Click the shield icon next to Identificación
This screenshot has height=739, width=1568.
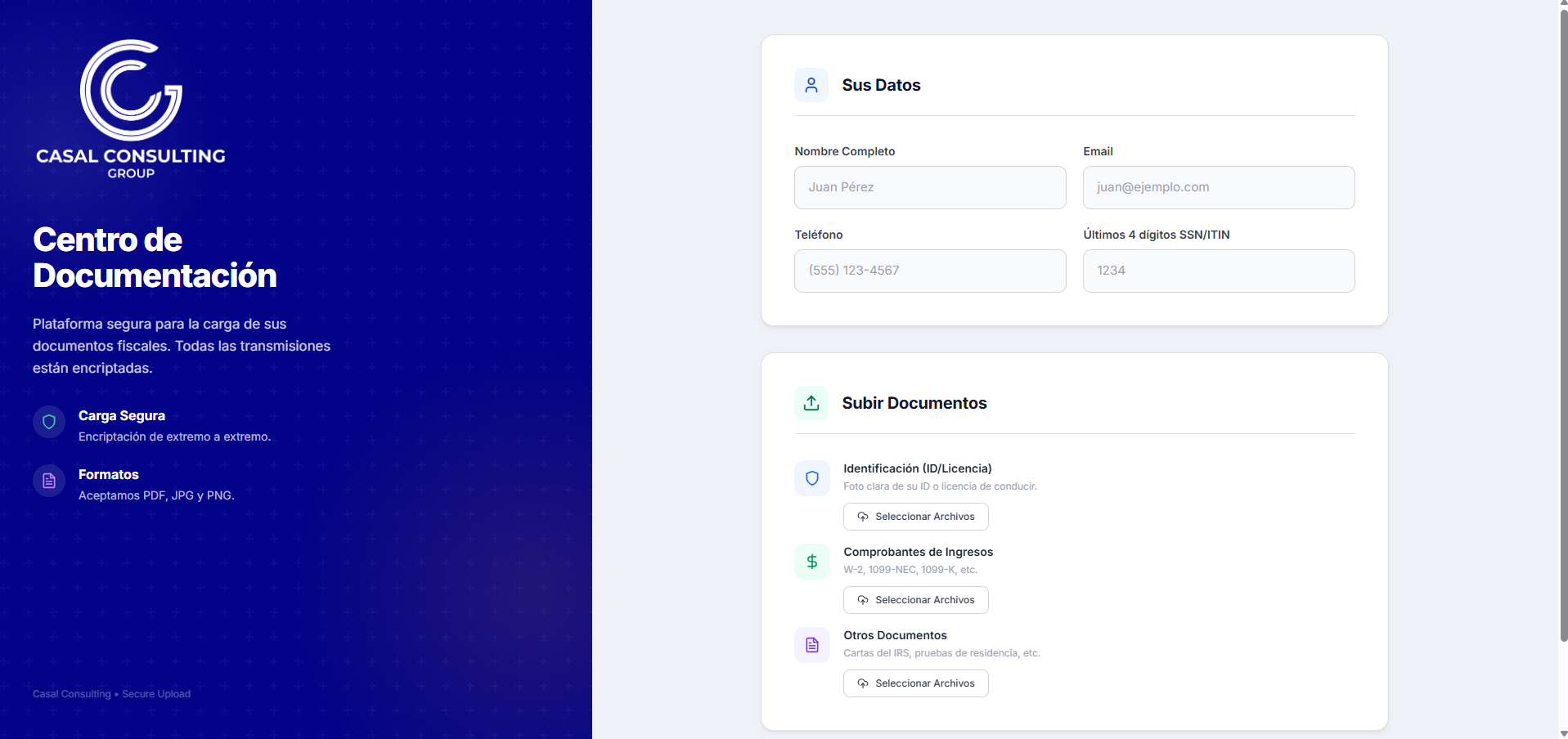coord(811,478)
